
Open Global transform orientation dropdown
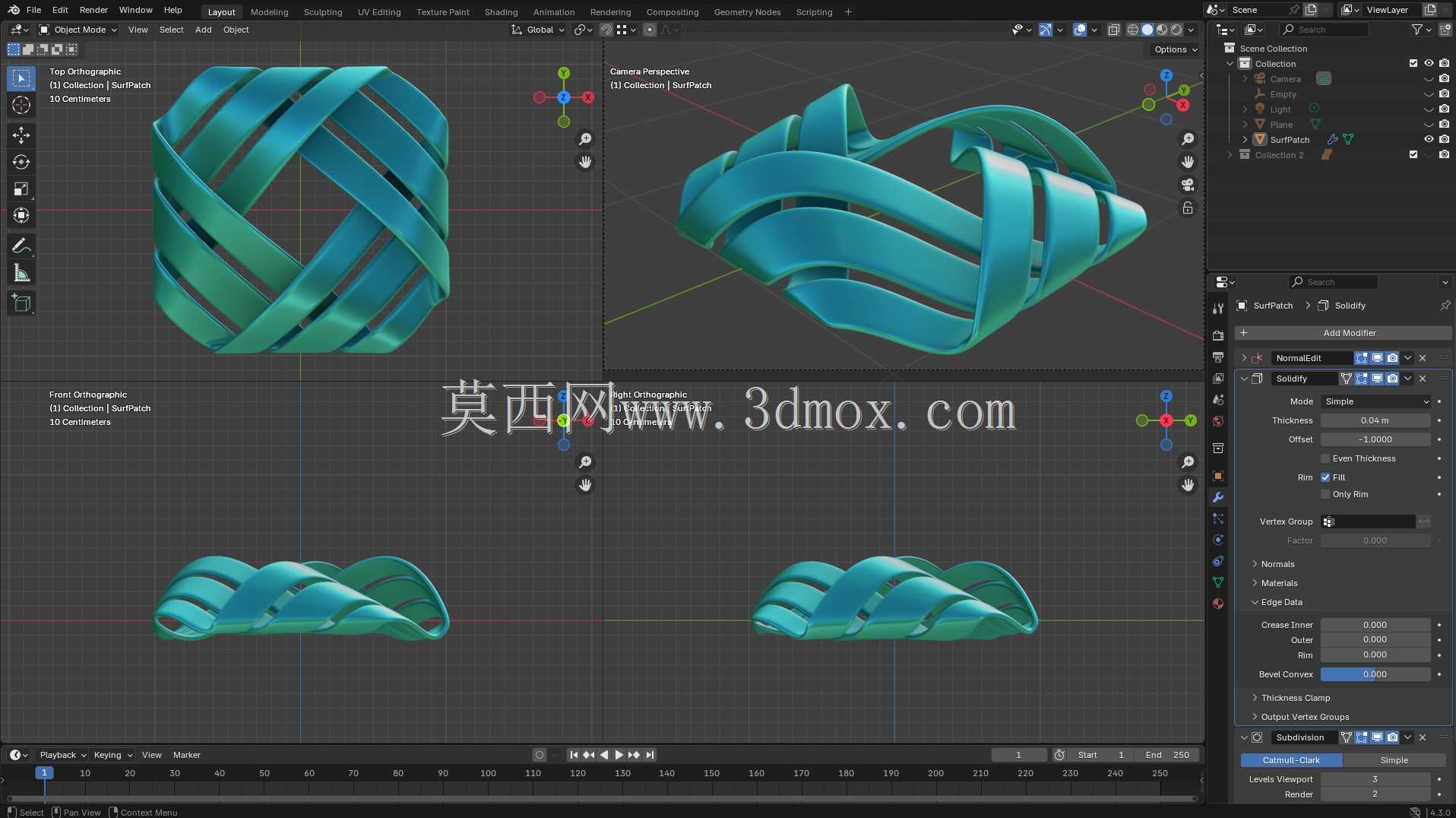[539, 30]
